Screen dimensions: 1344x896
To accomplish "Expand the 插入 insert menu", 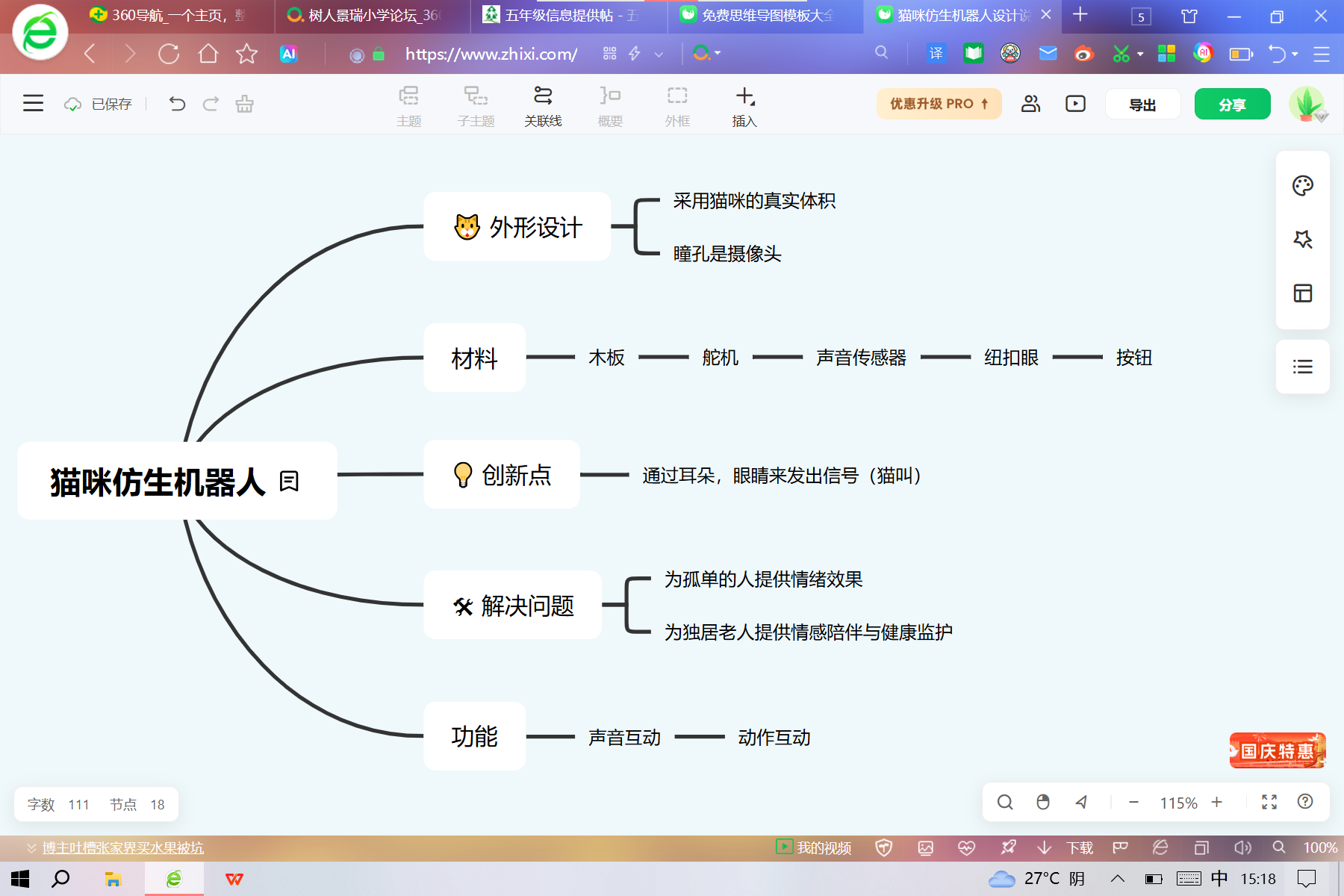I will point(744,106).
